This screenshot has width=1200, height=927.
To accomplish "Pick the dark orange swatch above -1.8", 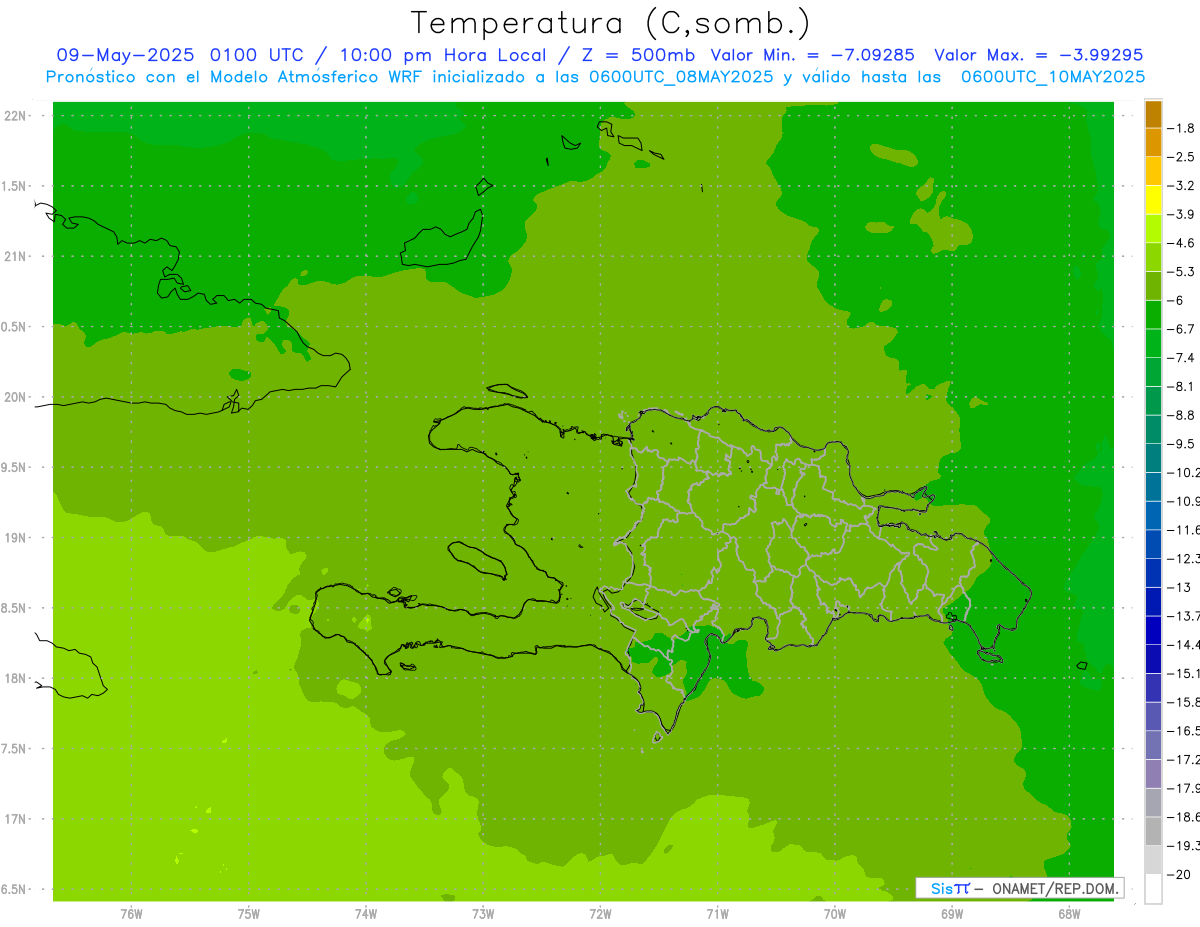I will (x=1153, y=114).
